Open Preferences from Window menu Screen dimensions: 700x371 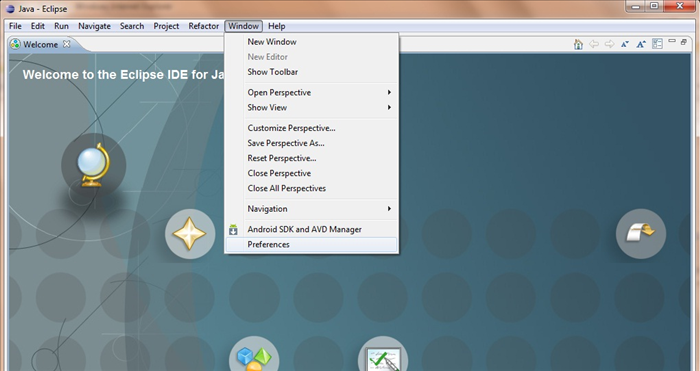click(x=311, y=244)
